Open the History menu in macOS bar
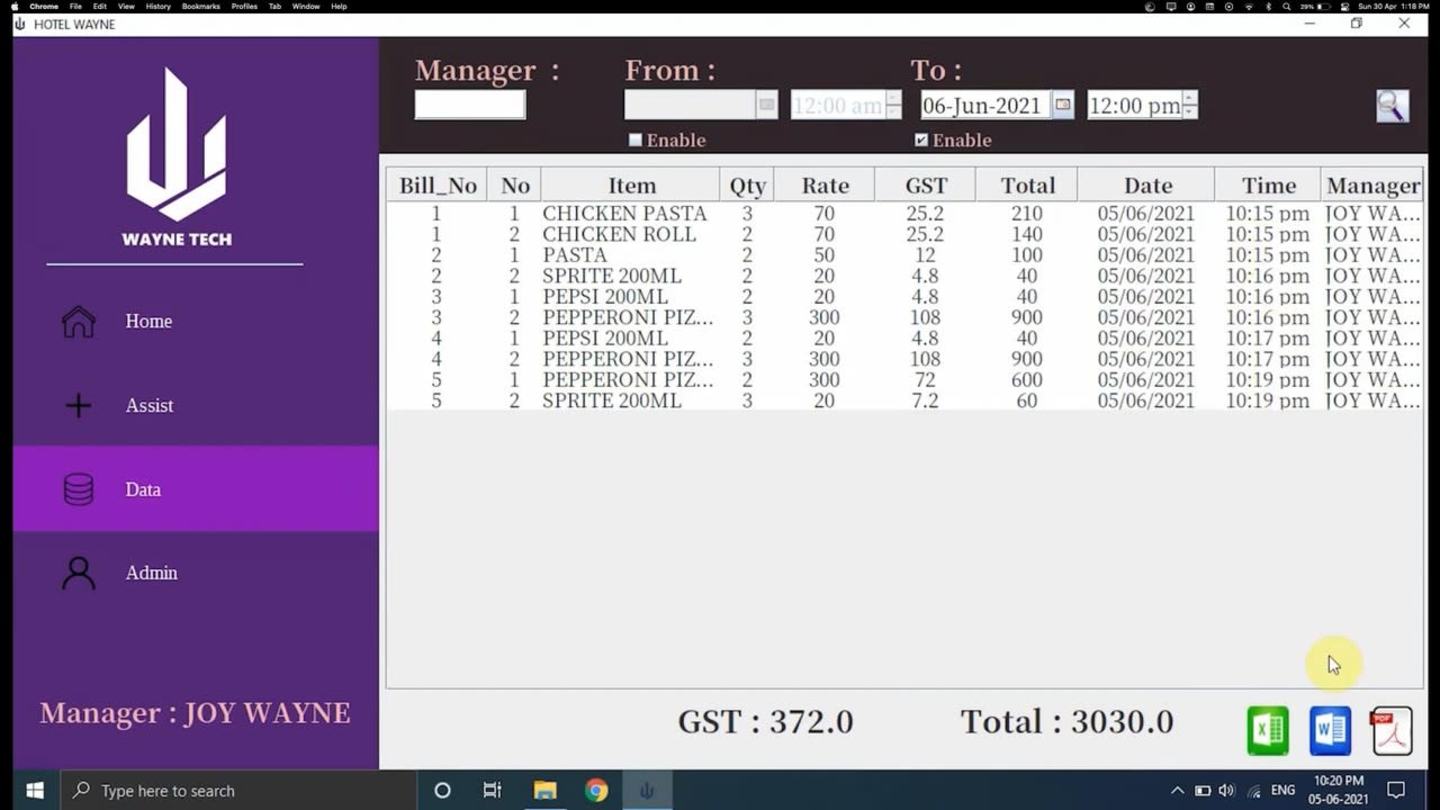This screenshot has height=810, width=1440. point(158,6)
